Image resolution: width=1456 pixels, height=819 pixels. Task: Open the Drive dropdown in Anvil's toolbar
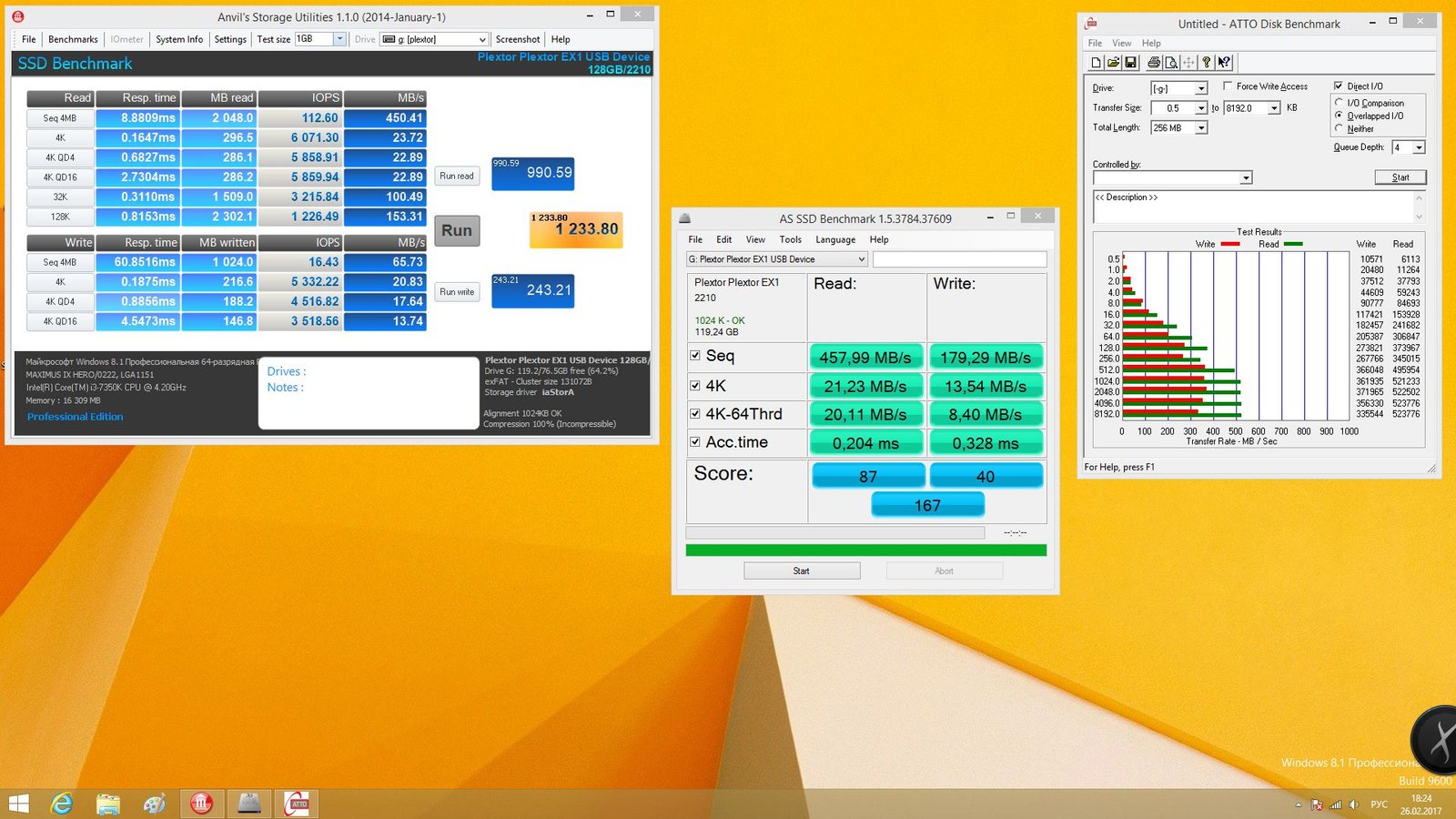click(482, 39)
